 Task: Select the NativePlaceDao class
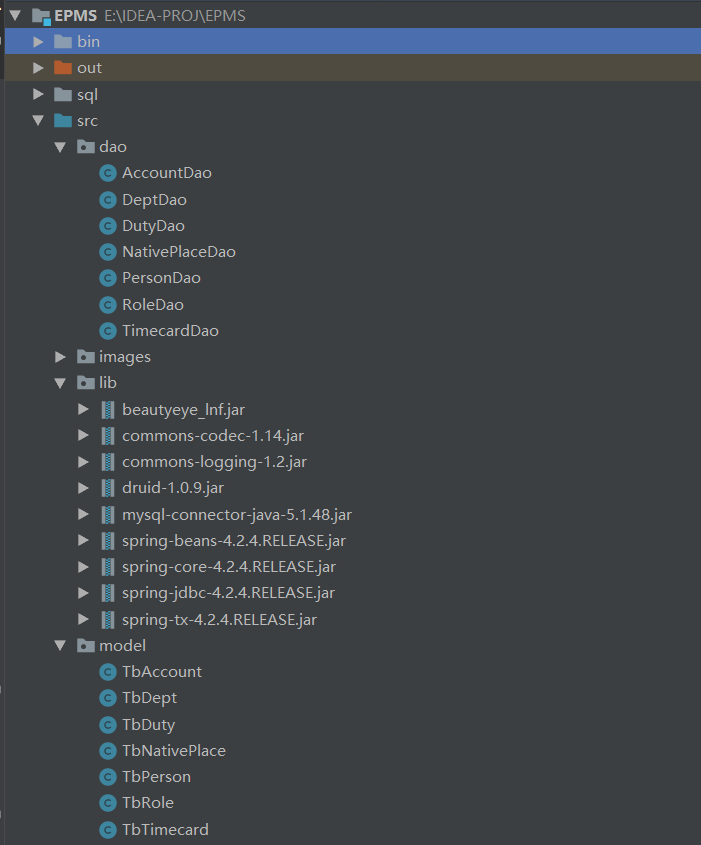pyautogui.click(x=178, y=252)
